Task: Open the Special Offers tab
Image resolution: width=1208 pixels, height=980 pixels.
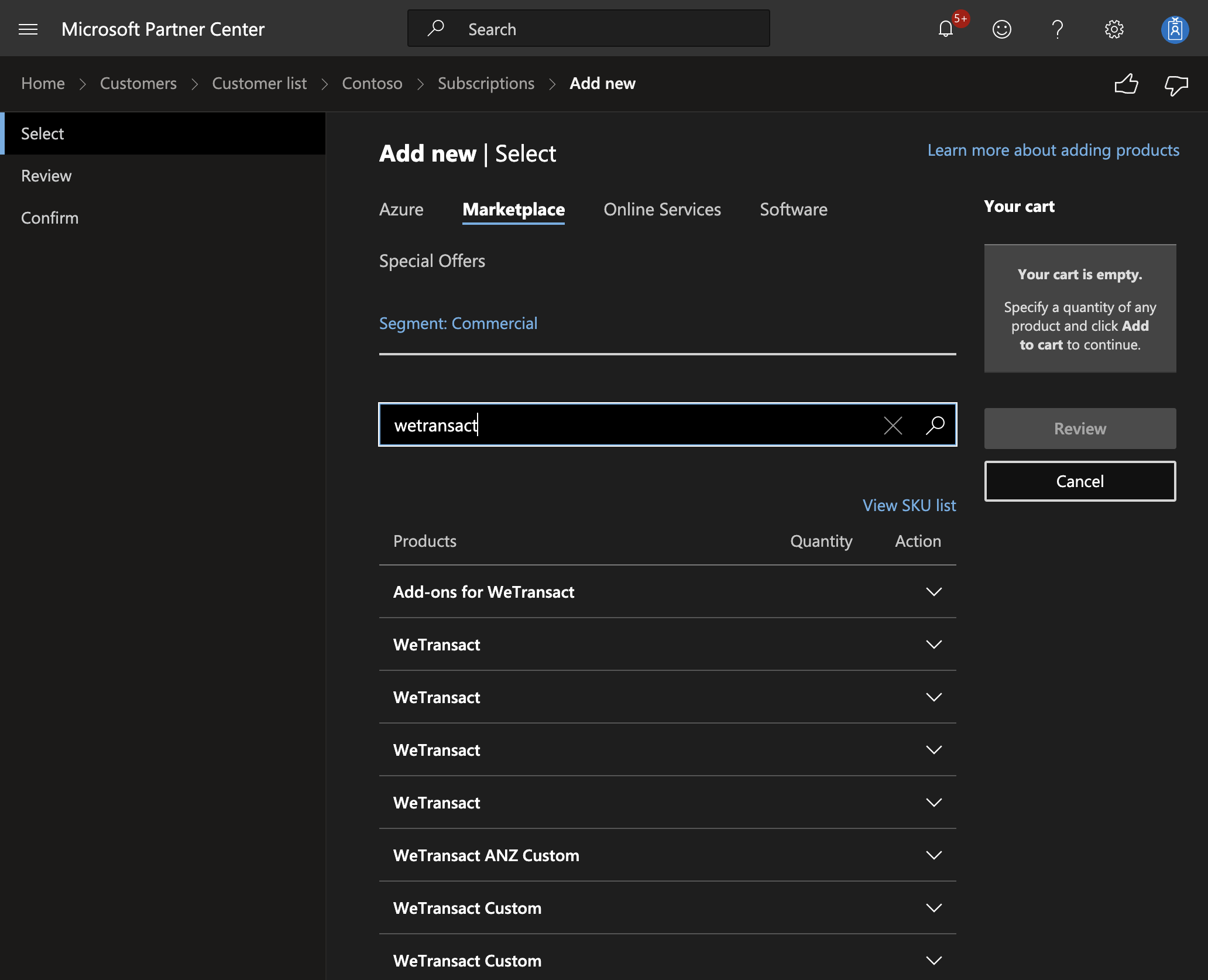Action: coord(432,261)
